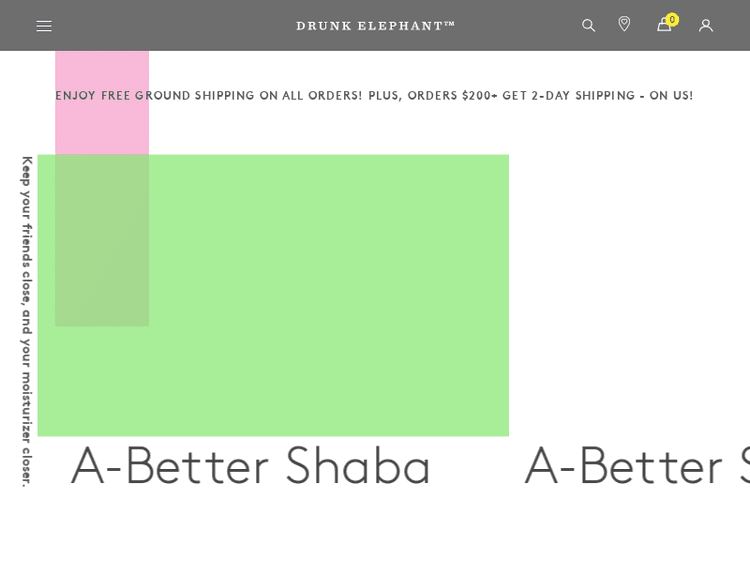Open the partially visible second 'A-Better' product
The image size is (750, 563).
[x=635, y=466]
